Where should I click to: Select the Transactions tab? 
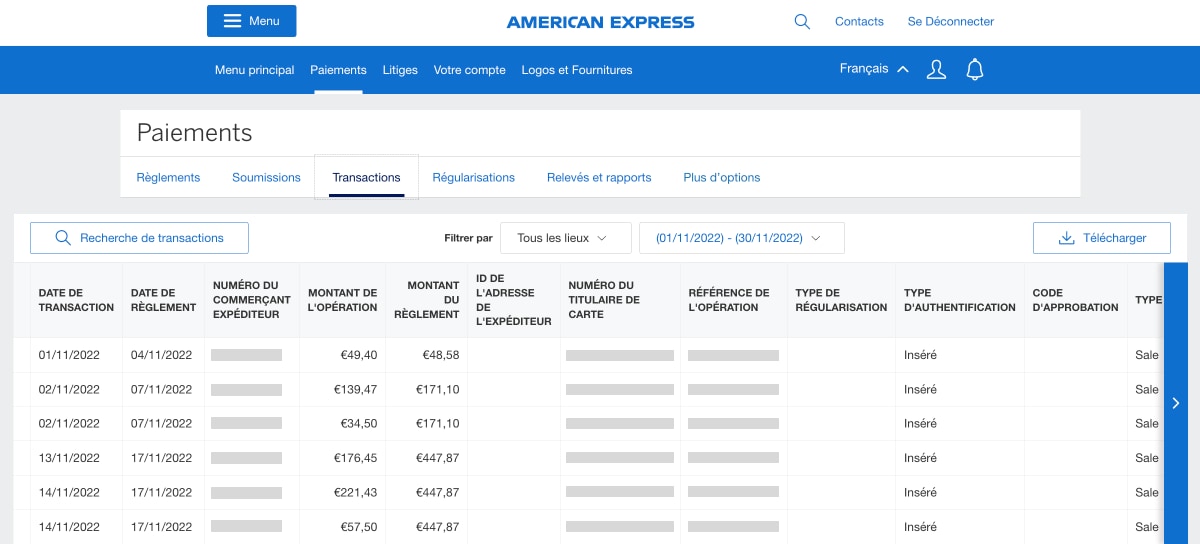coord(366,177)
